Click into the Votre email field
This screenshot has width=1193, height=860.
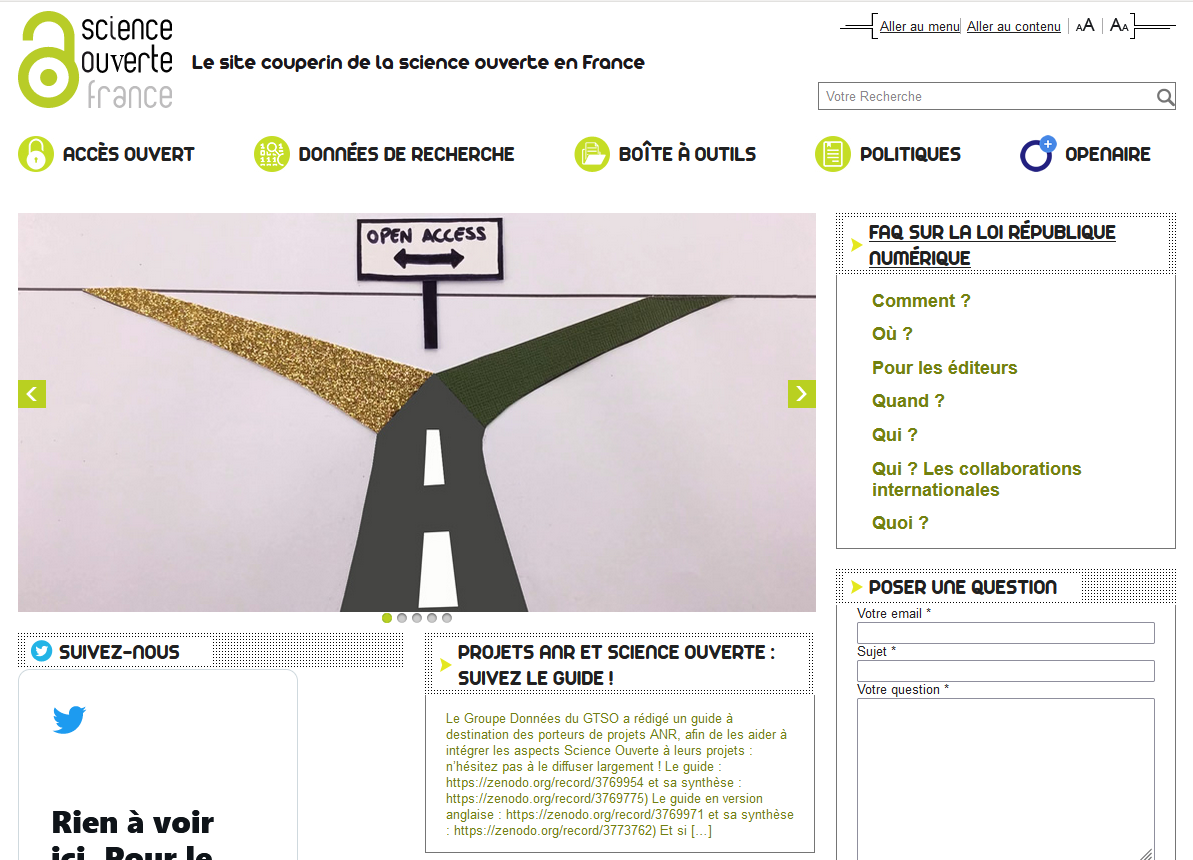tap(1005, 633)
